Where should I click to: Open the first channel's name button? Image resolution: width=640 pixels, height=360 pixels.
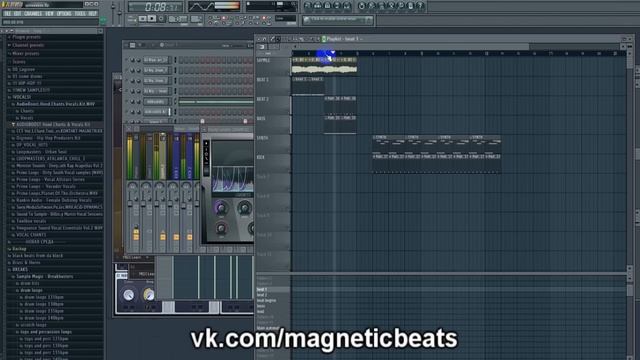click(x=156, y=60)
